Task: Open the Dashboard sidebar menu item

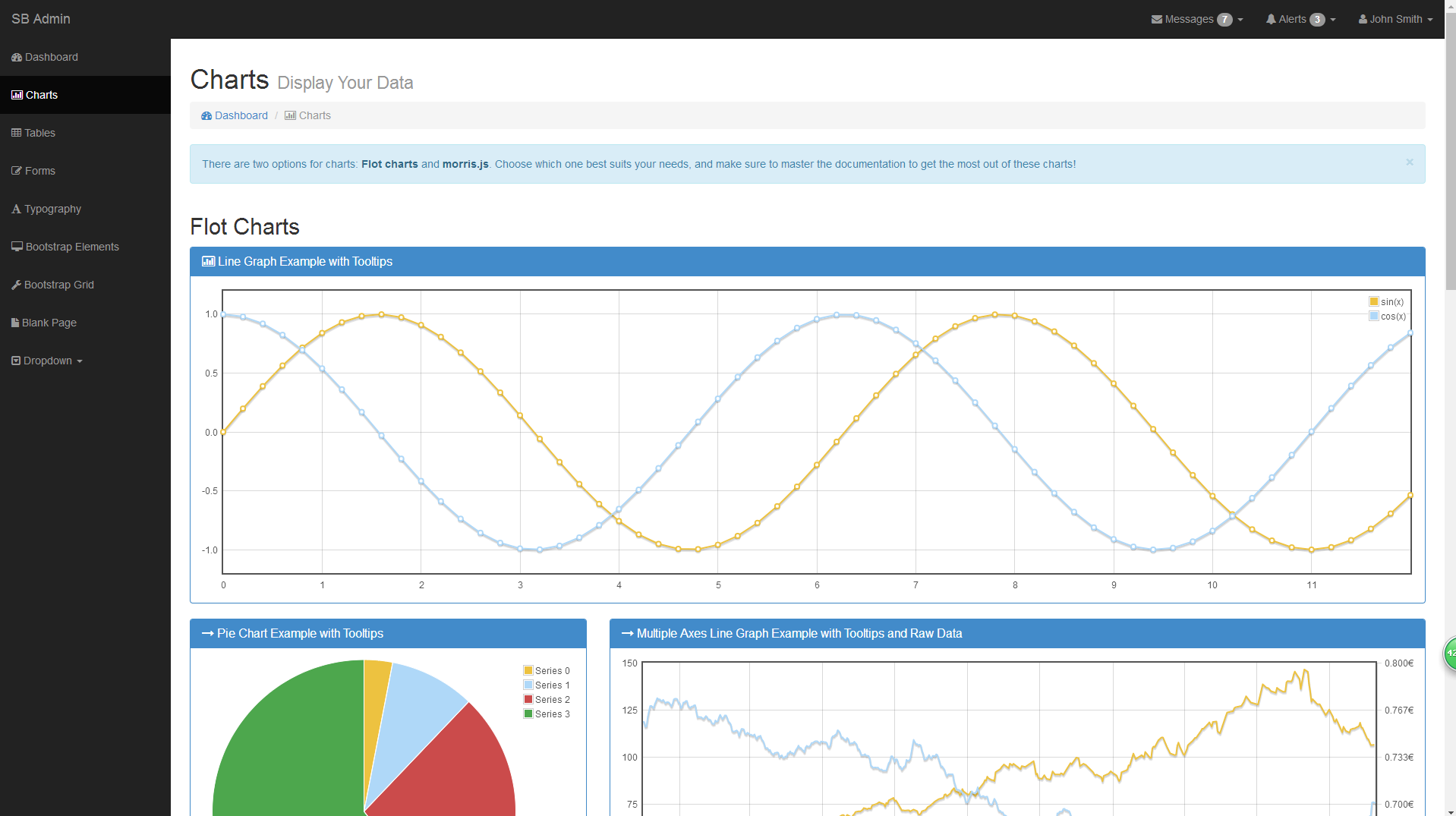Action: (x=85, y=57)
